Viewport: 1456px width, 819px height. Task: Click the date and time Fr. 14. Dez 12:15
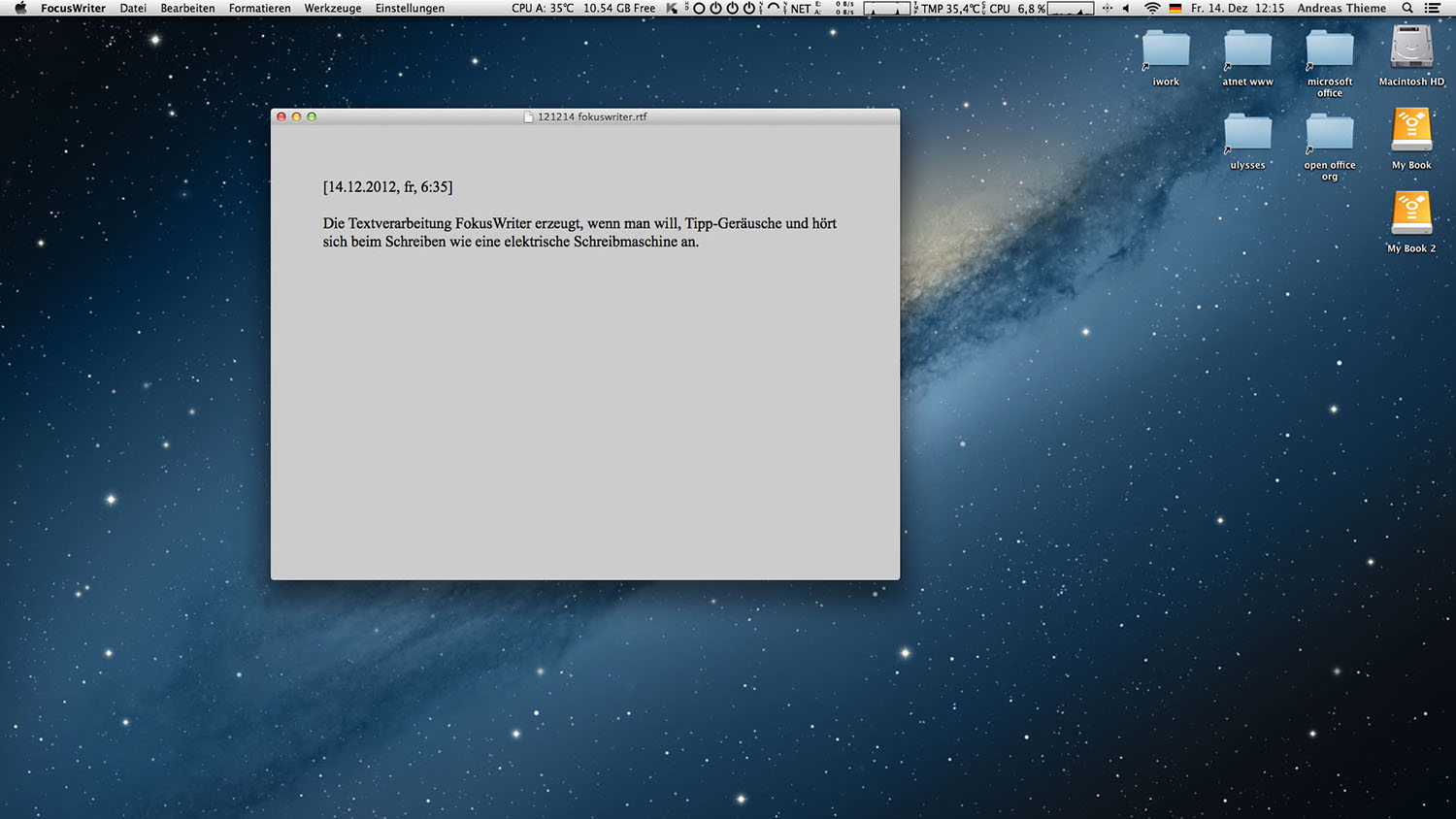pos(1238,8)
